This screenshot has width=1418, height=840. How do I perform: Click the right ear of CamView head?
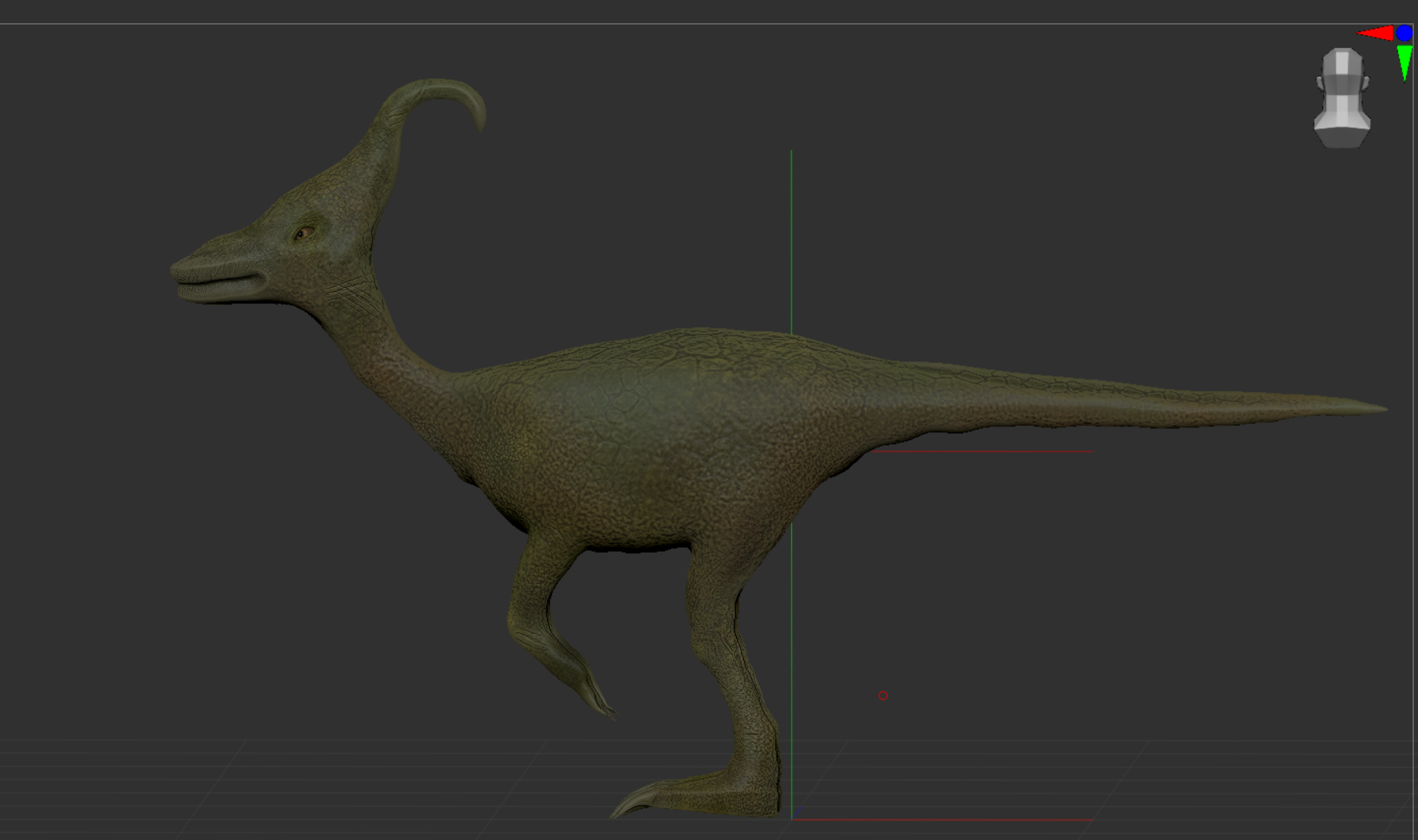click(x=1365, y=83)
